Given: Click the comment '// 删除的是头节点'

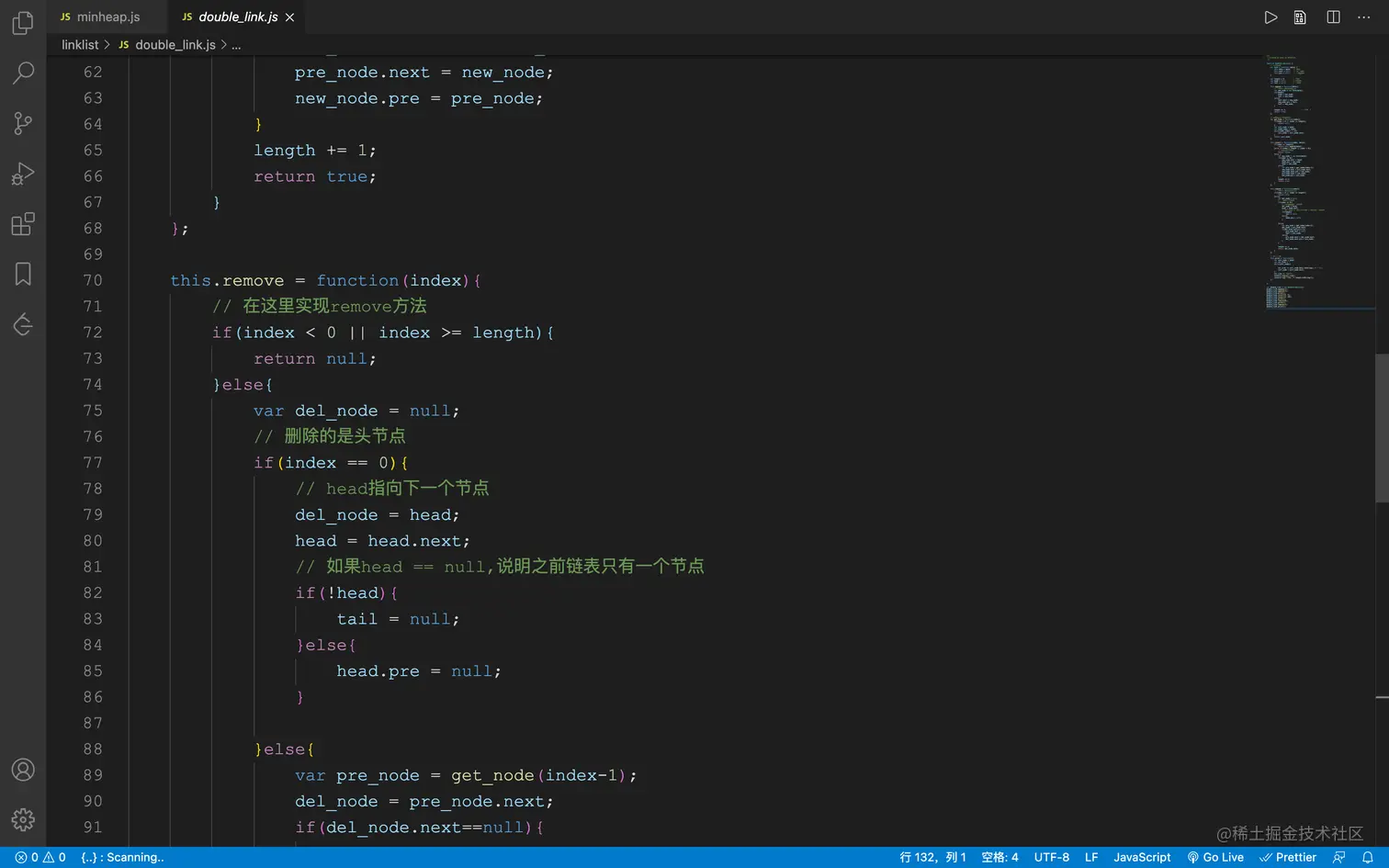Looking at the screenshot, I should [330, 436].
